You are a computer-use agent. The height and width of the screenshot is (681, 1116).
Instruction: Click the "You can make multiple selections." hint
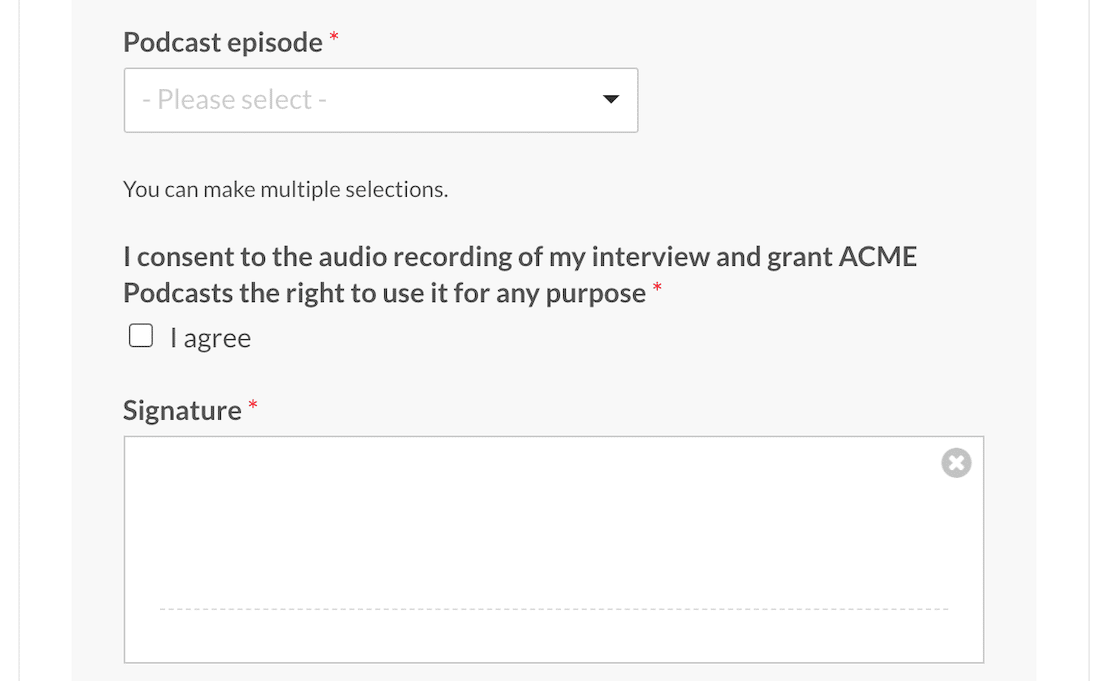(x=285, y=189)
